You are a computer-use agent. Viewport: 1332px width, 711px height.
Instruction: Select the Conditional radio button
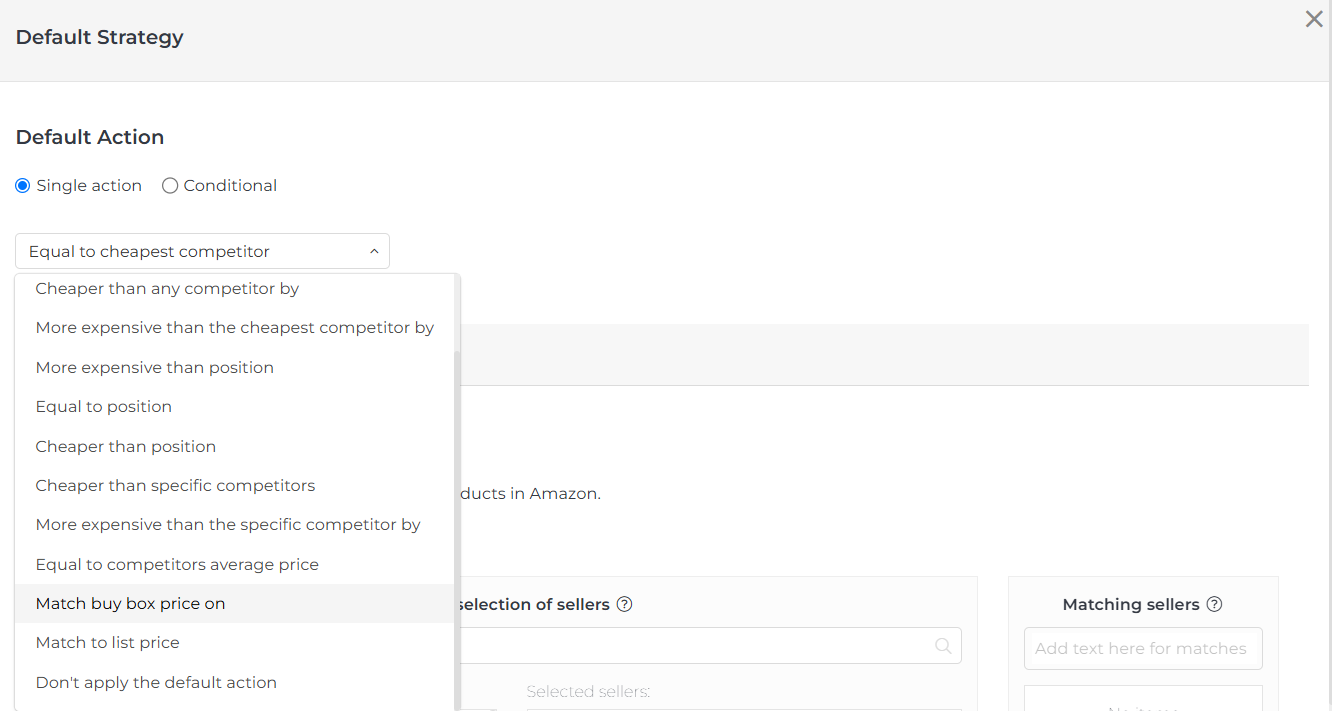click(x=170, y=186)
